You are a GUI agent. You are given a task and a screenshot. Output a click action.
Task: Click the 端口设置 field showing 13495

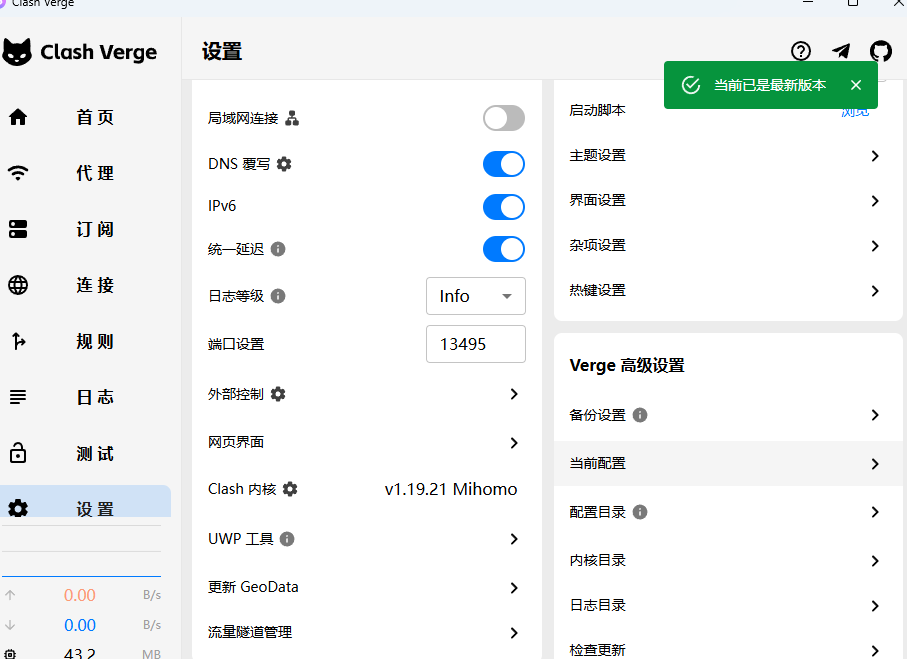[x=475, y=344]
